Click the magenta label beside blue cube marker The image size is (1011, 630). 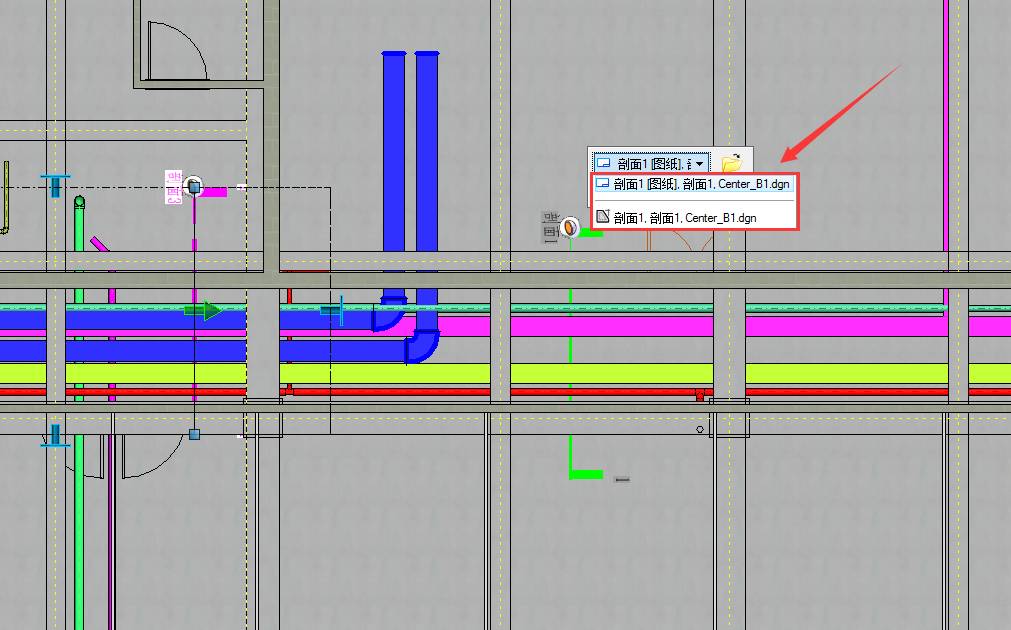[x=173, y=187]
